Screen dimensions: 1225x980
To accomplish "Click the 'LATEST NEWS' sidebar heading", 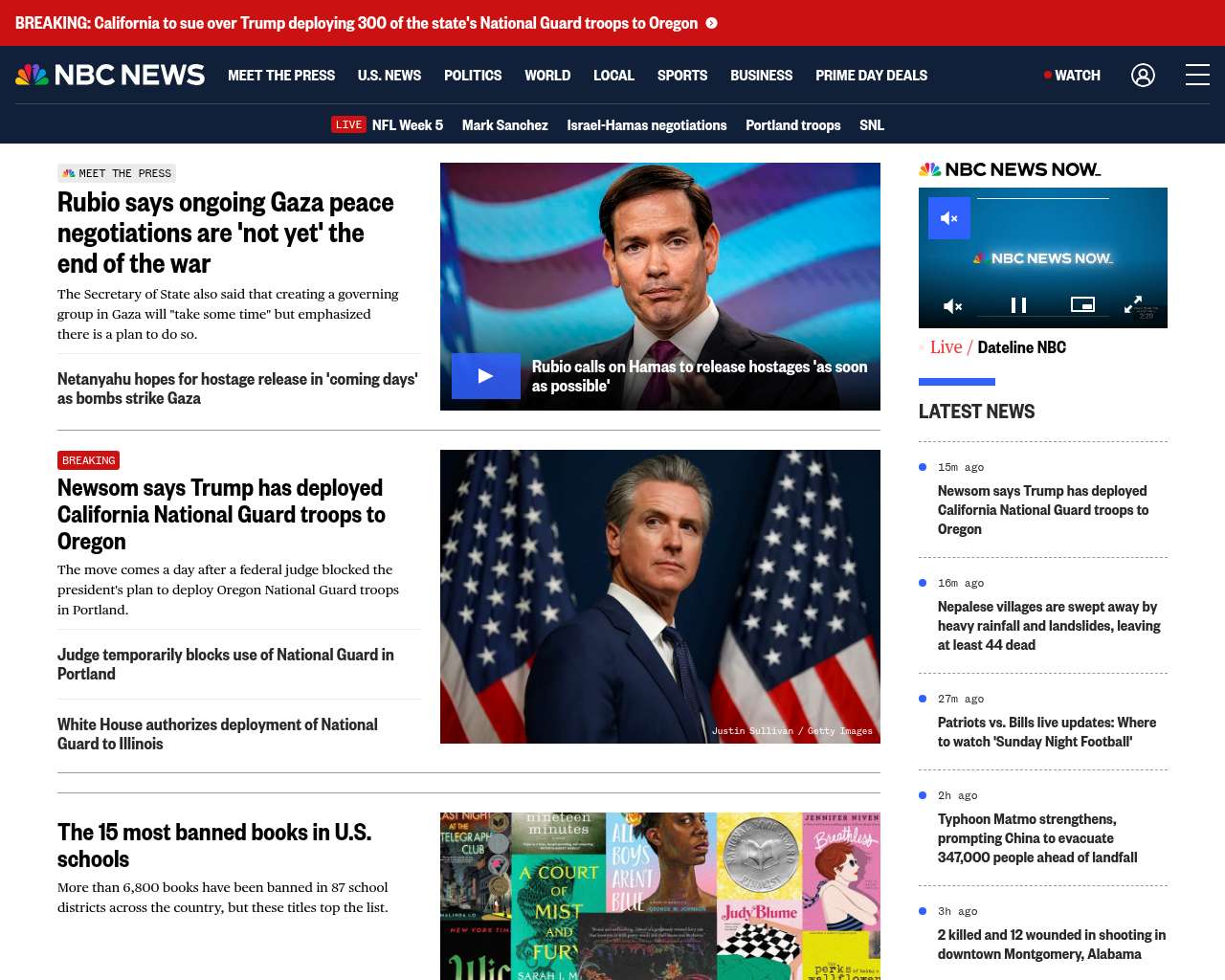I will pos(976,412).
